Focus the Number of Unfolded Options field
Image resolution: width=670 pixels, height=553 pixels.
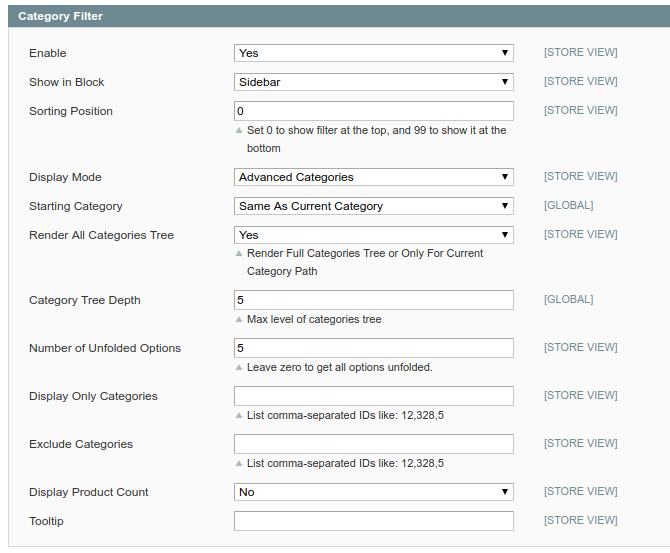coord(373,348)
